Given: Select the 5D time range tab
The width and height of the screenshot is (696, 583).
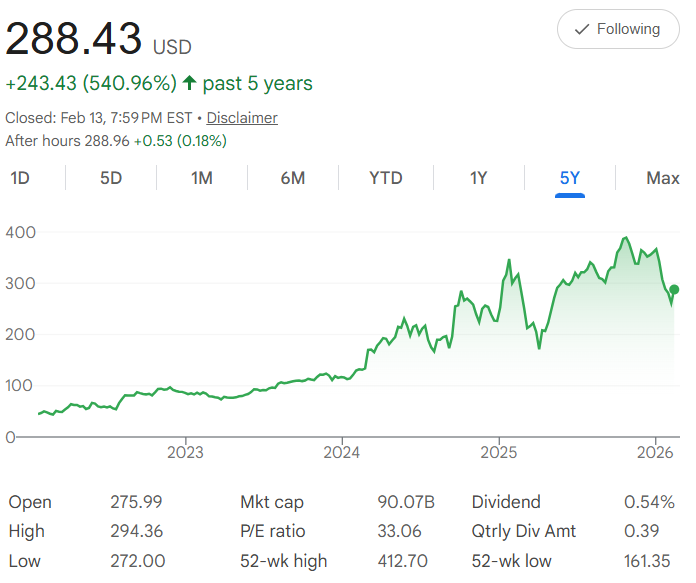Looking at the screenshot, I should pos(111,178).
